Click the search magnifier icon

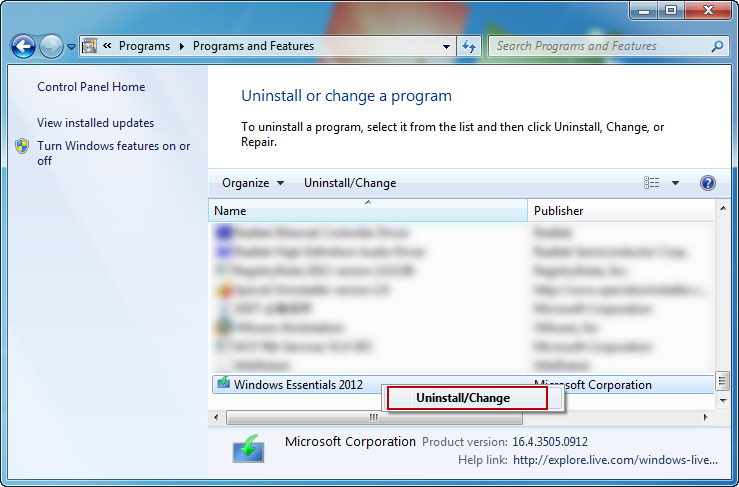pyautogui.click(x=717, y=46)
